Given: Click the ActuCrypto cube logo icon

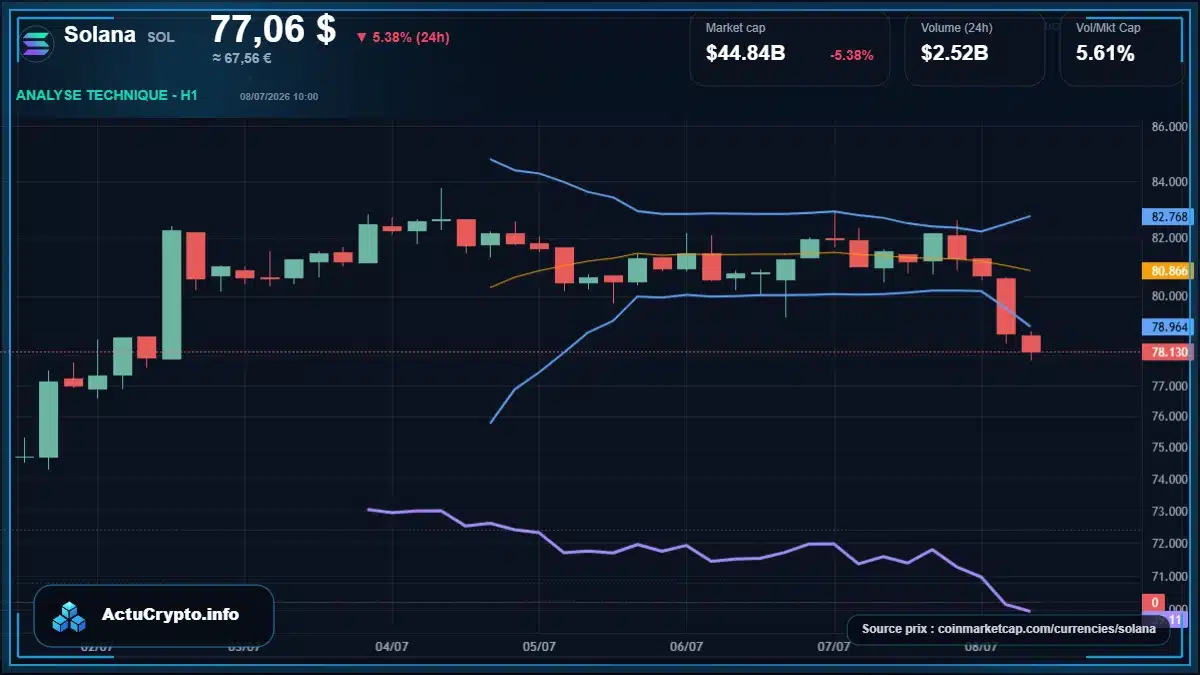Looking at the screenshot, I should (x=70, y=616).
